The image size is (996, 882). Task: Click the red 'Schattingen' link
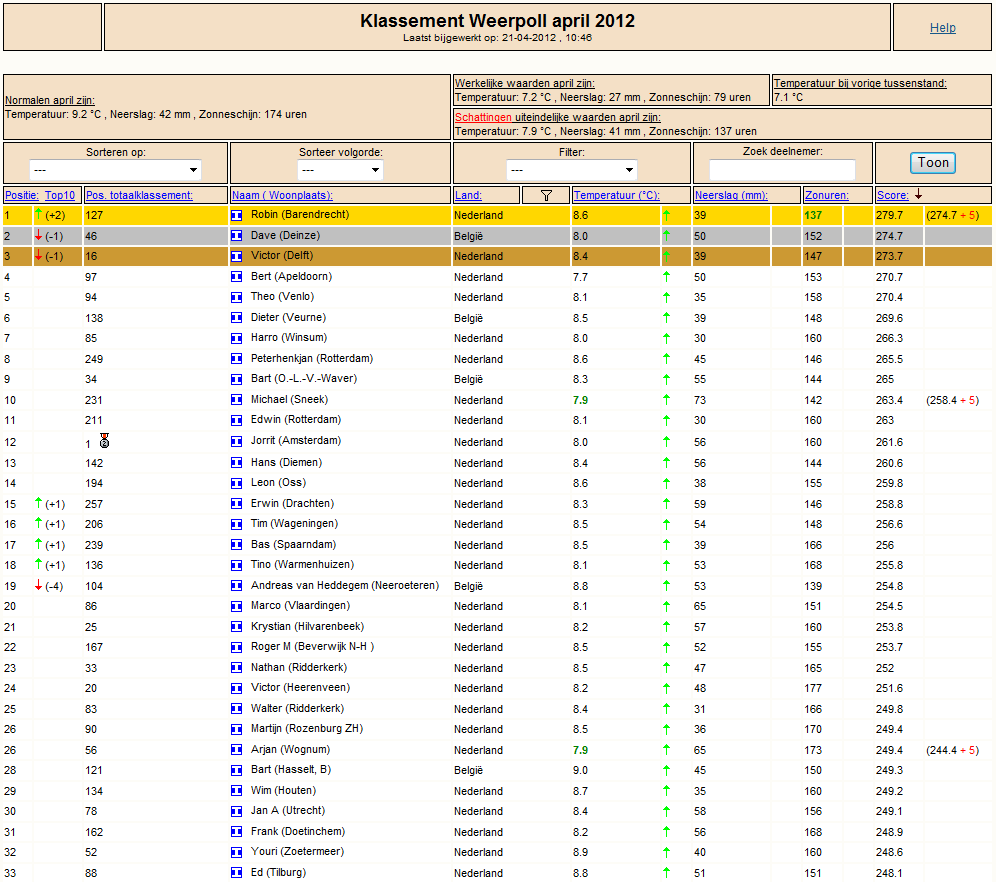pos(483,117)
